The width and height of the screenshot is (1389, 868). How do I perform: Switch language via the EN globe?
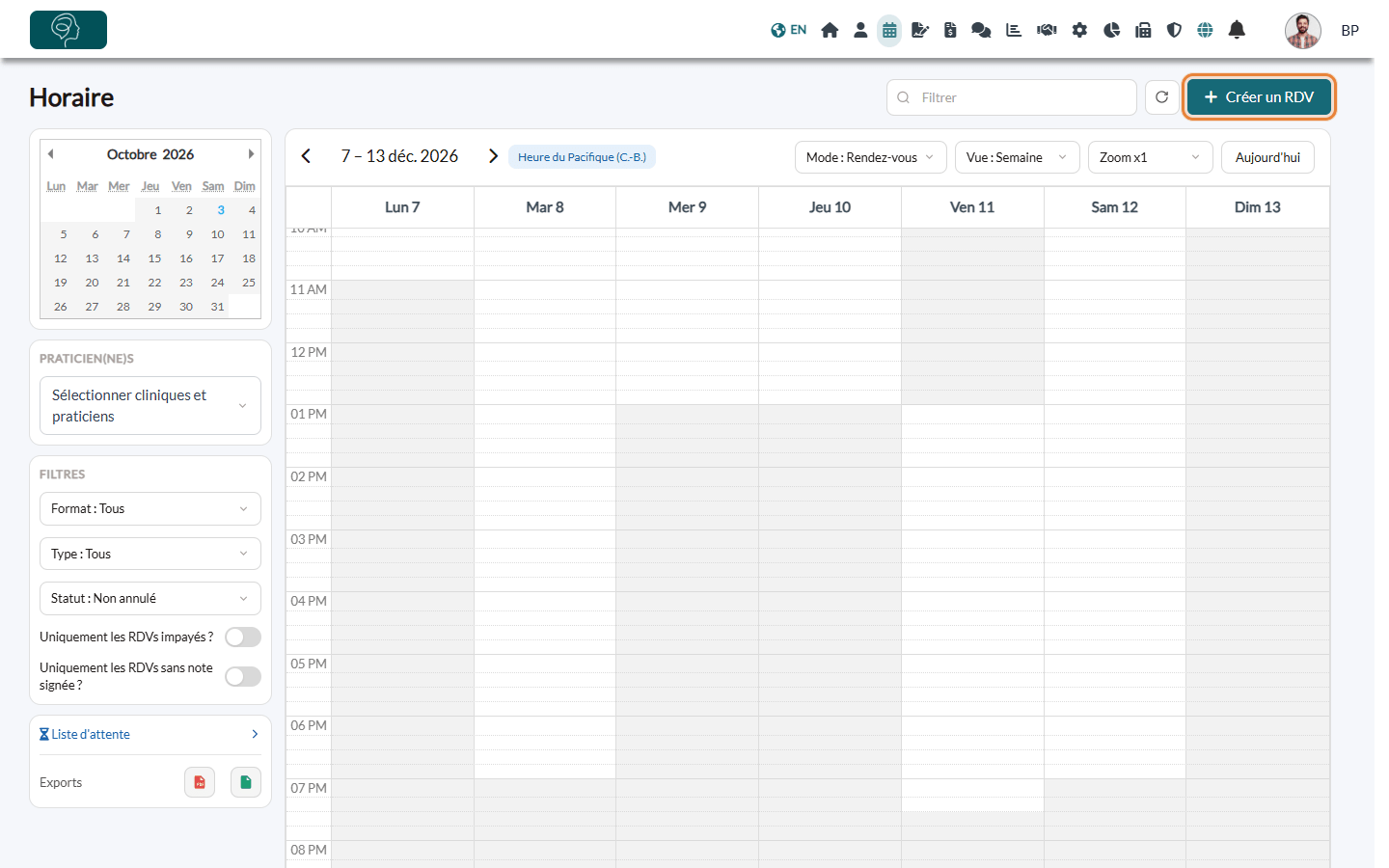(788, 30)
